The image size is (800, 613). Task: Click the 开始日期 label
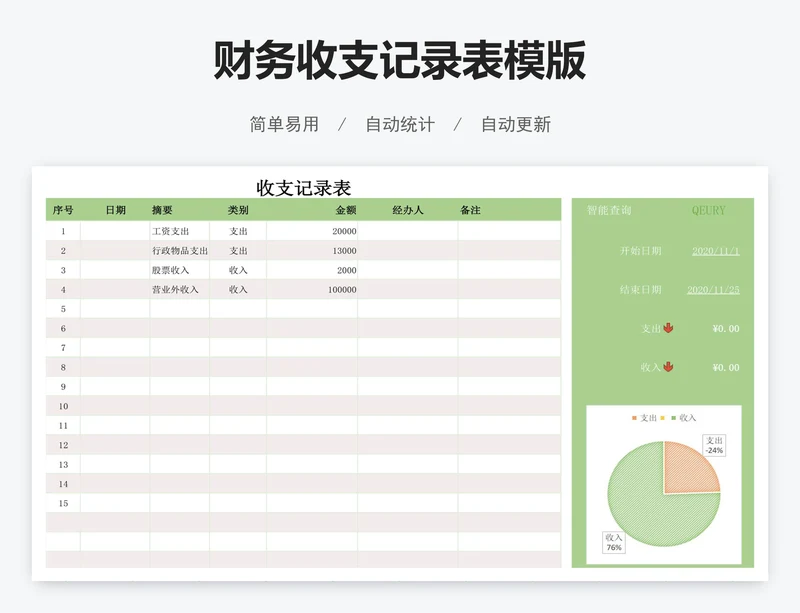pyautogui.click(x=640, y=251)
